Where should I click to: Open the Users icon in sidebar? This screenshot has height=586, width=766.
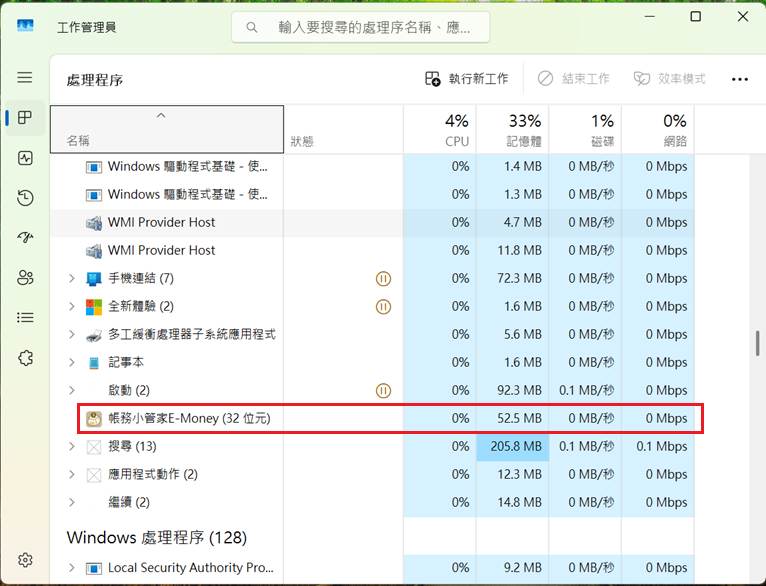(25, 278)
